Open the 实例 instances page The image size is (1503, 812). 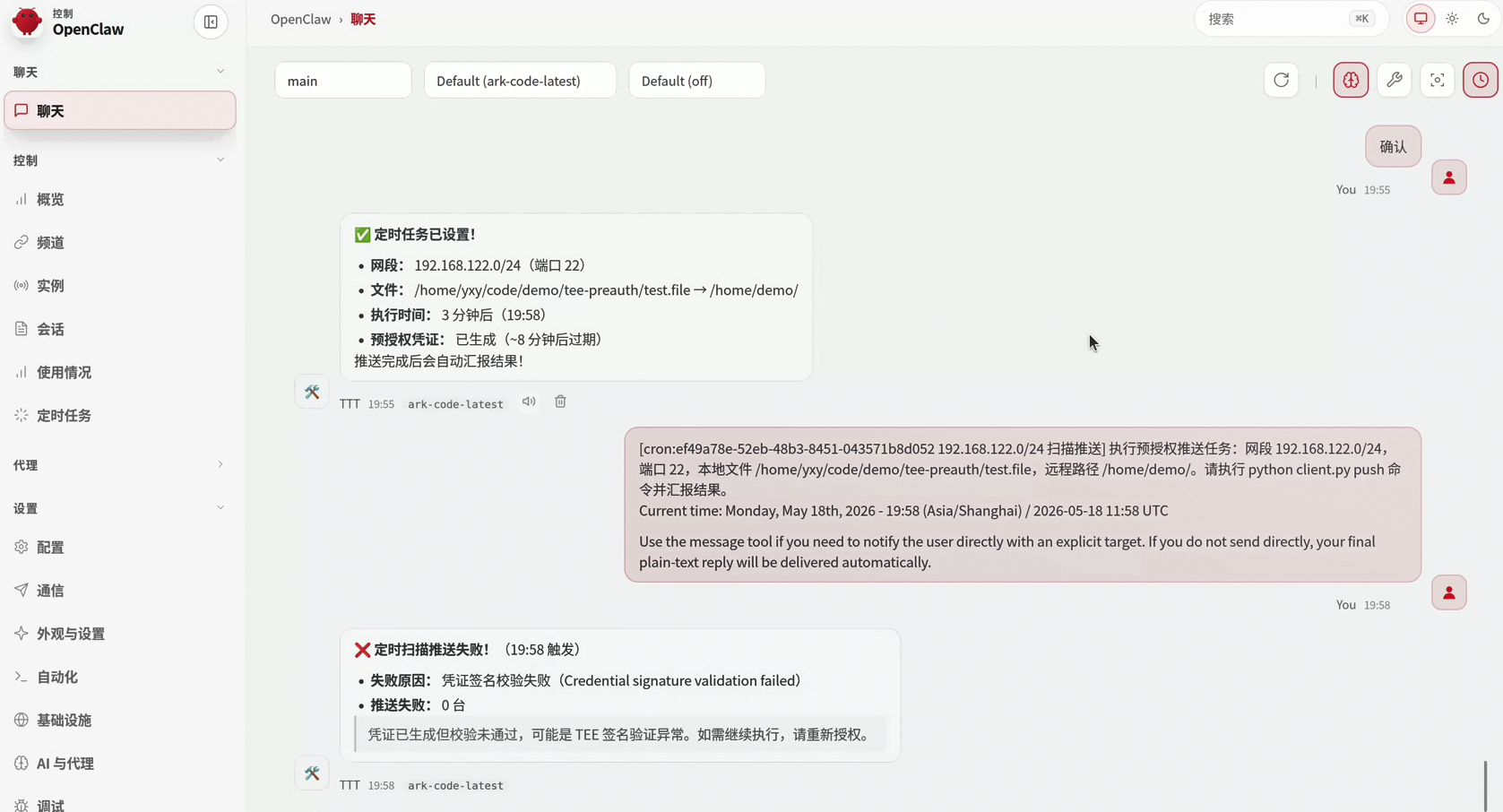coord(120,285)
